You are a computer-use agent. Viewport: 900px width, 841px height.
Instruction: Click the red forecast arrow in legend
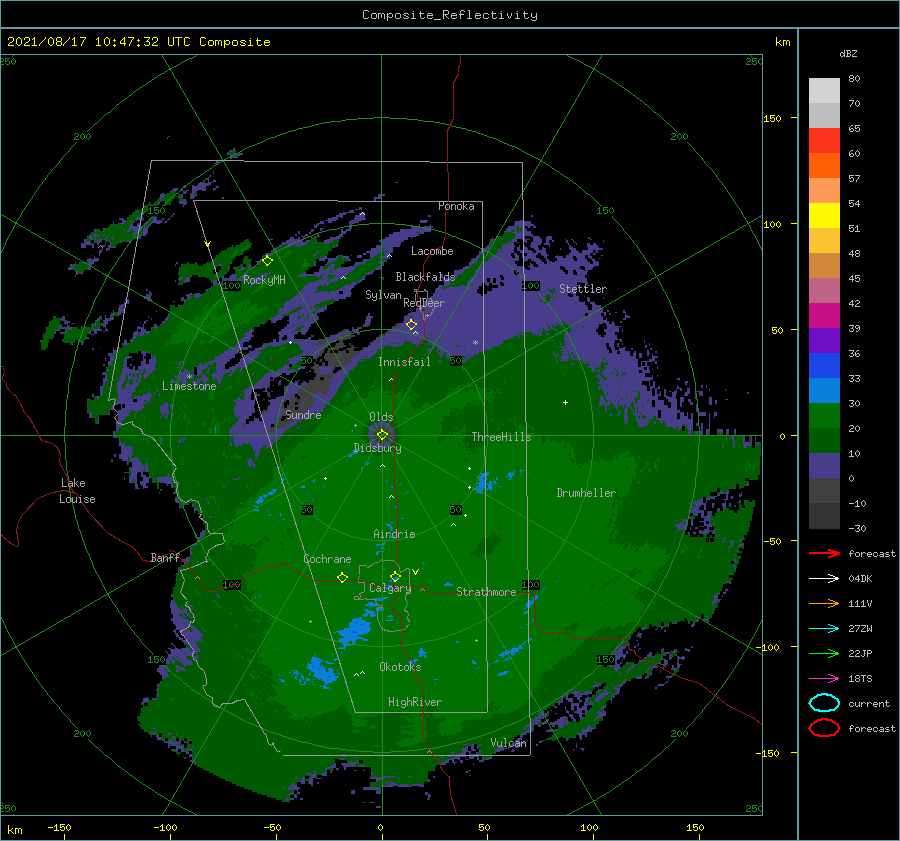[824, 553]
